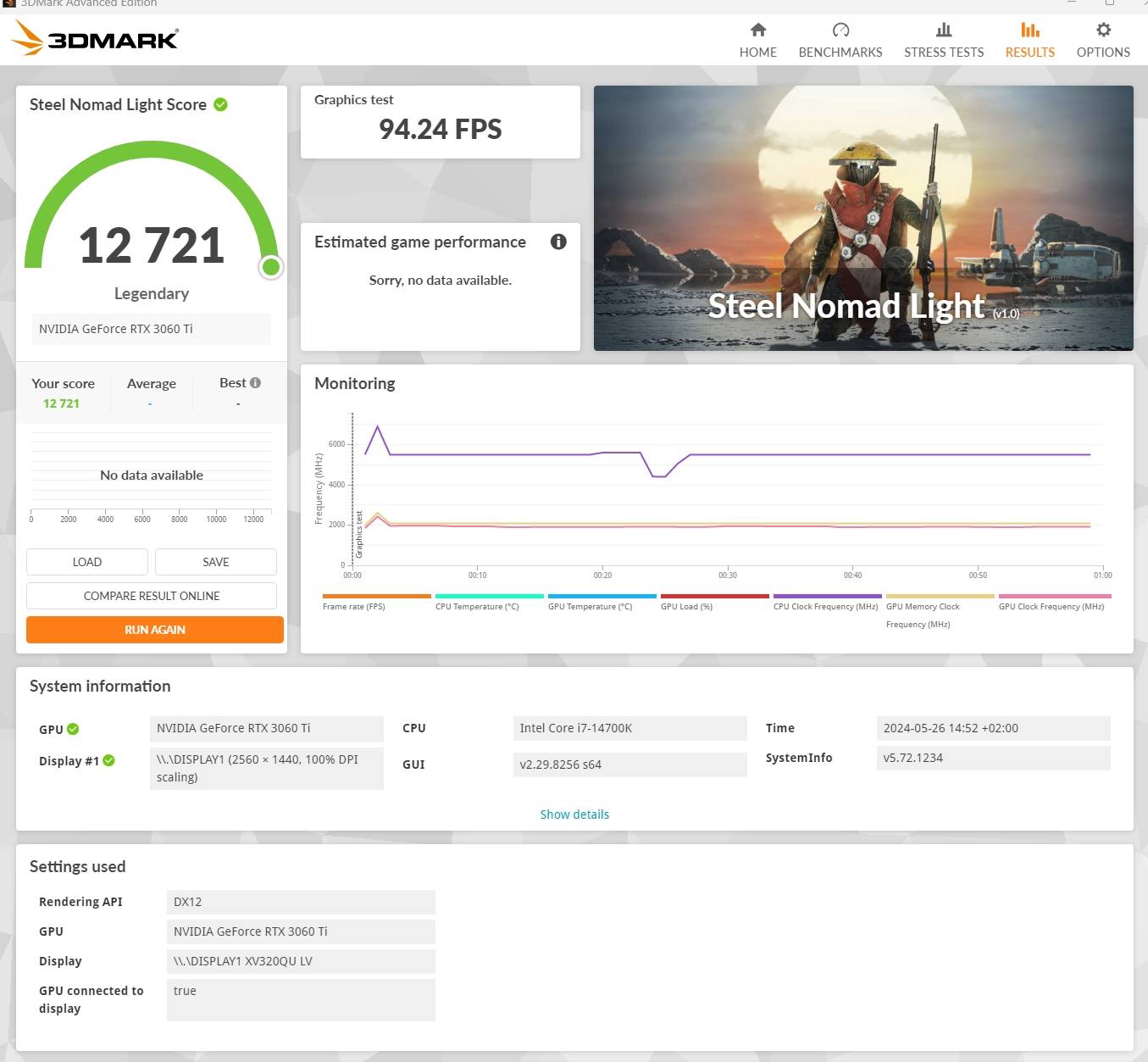The image size is (1148, 1062).
Task: Click the NVIDIA GeForce RTX 3060 Ti field
Action: (150, 329)
